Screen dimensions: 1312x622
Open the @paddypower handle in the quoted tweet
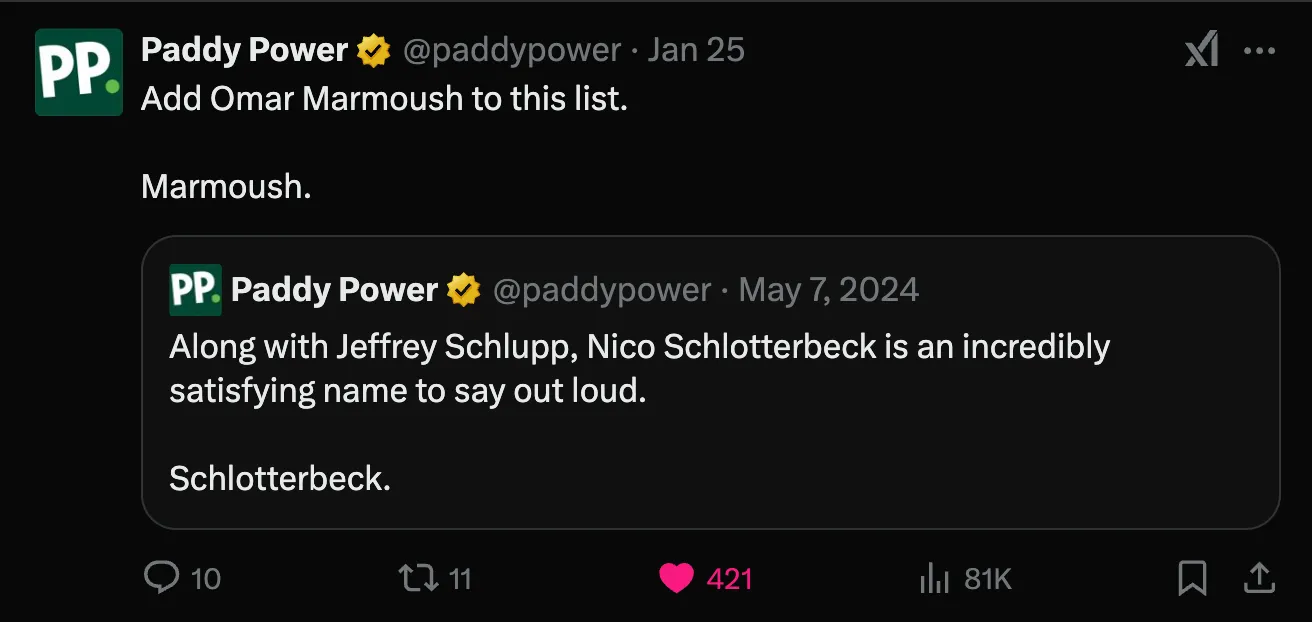pos(602,291)
